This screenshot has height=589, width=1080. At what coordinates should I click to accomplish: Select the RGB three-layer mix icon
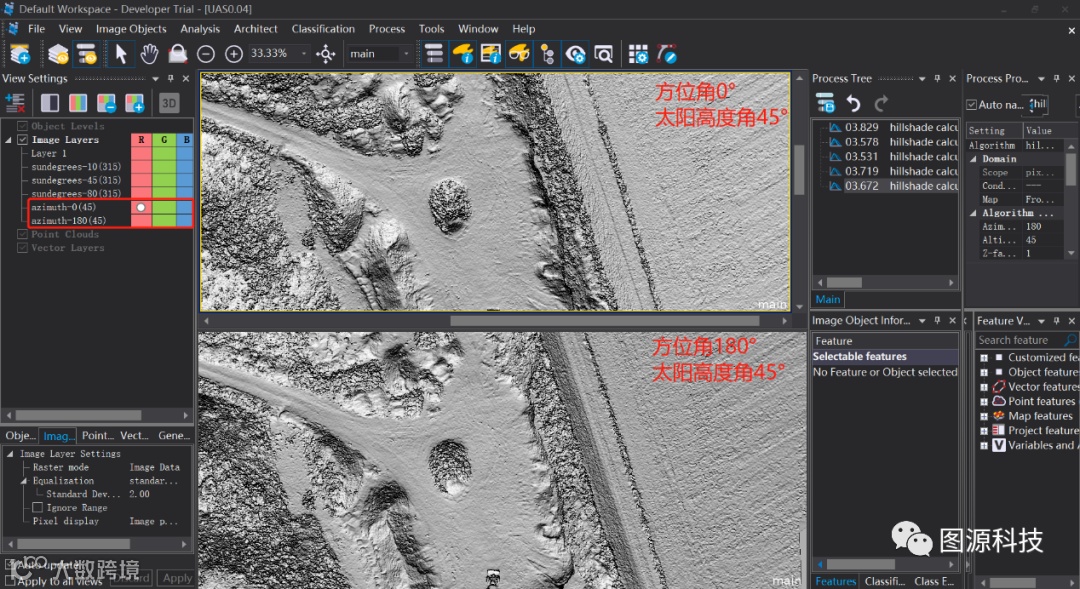(78, 103)
